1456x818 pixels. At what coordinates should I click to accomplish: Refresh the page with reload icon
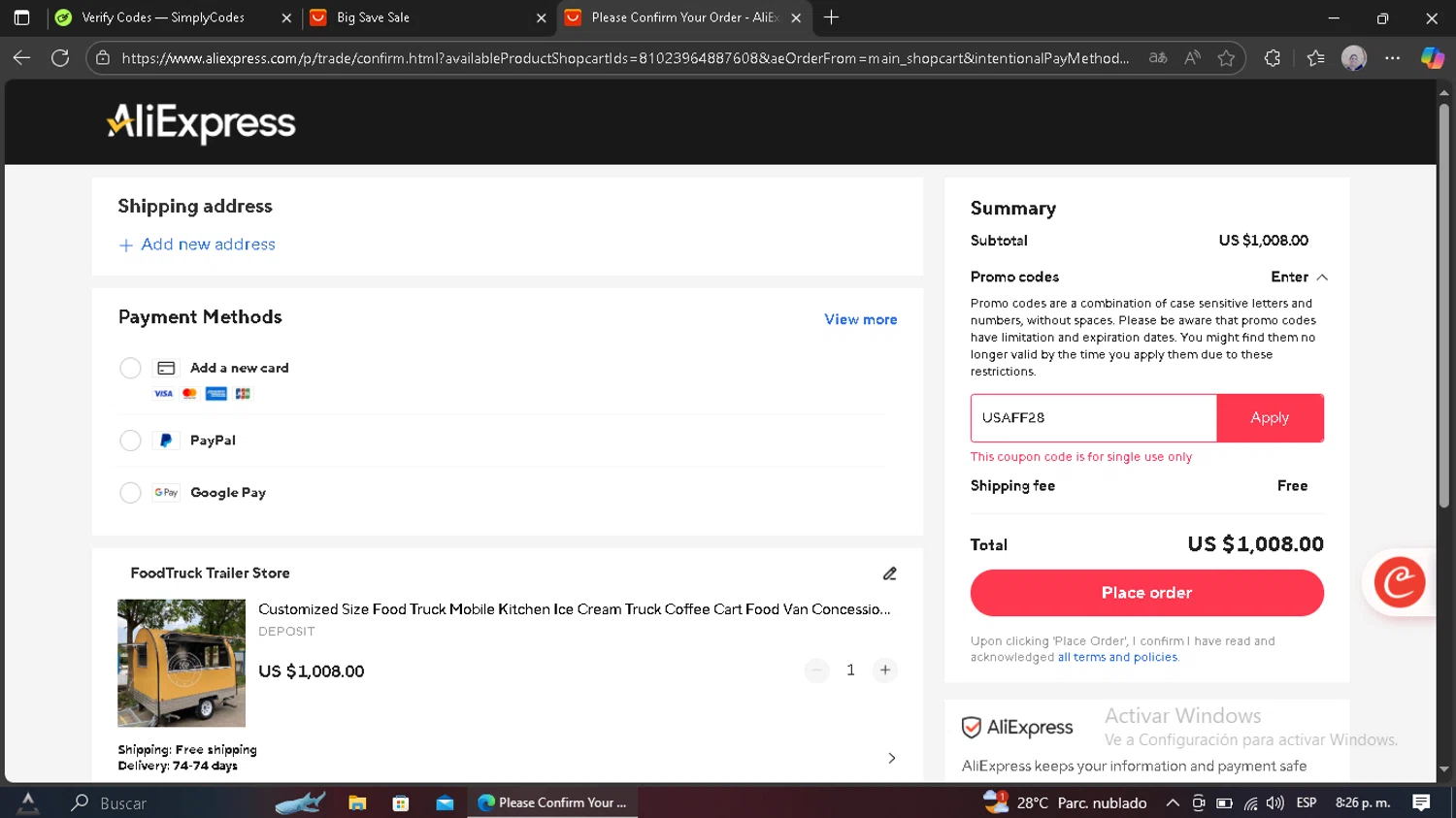[x=60, y=58]
